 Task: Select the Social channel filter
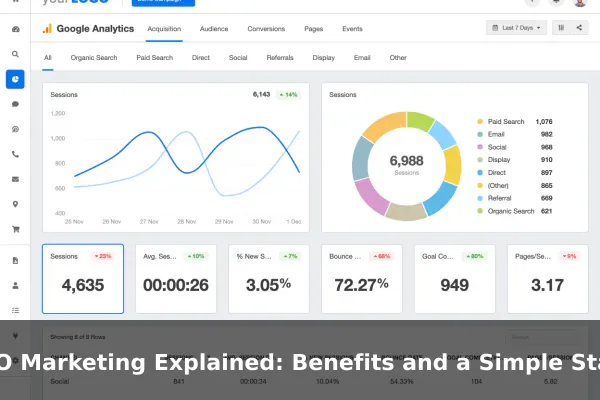[238, 58]
